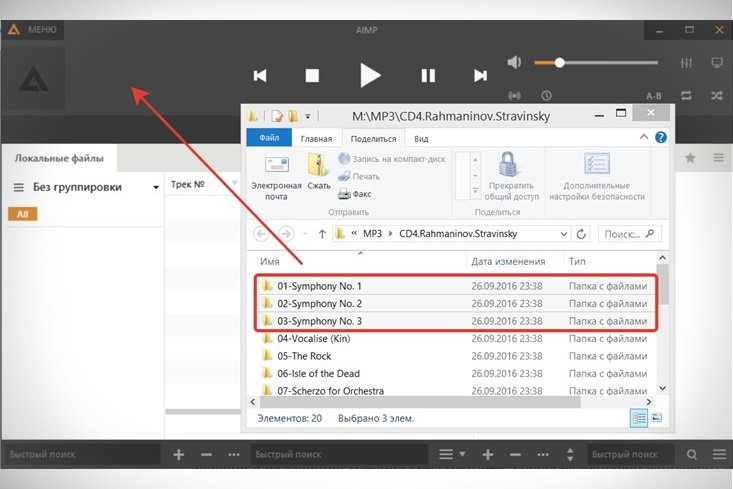This screenshot has width=733, height=489.
Task: Focus the middle Быстрый поиск field
Action: (339, 454)
